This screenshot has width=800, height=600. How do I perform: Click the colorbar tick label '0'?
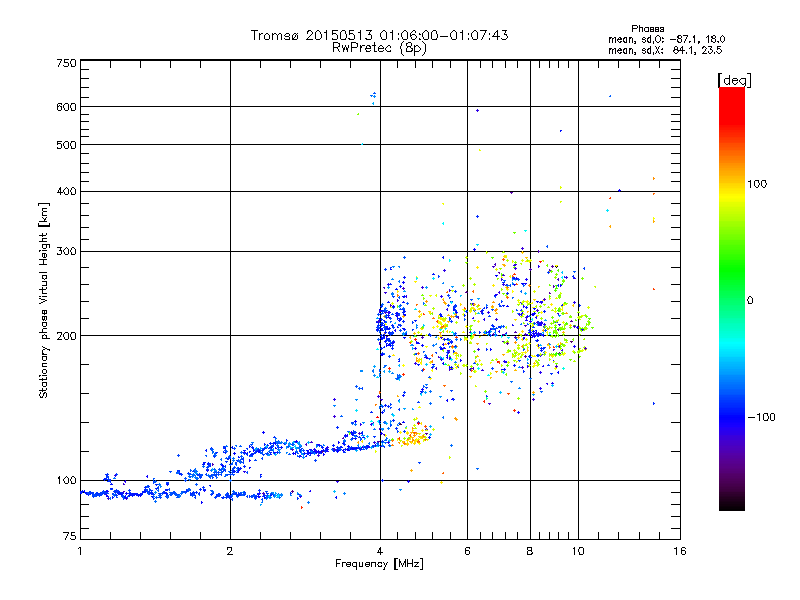pyautogui.click(x=750, y=300)
